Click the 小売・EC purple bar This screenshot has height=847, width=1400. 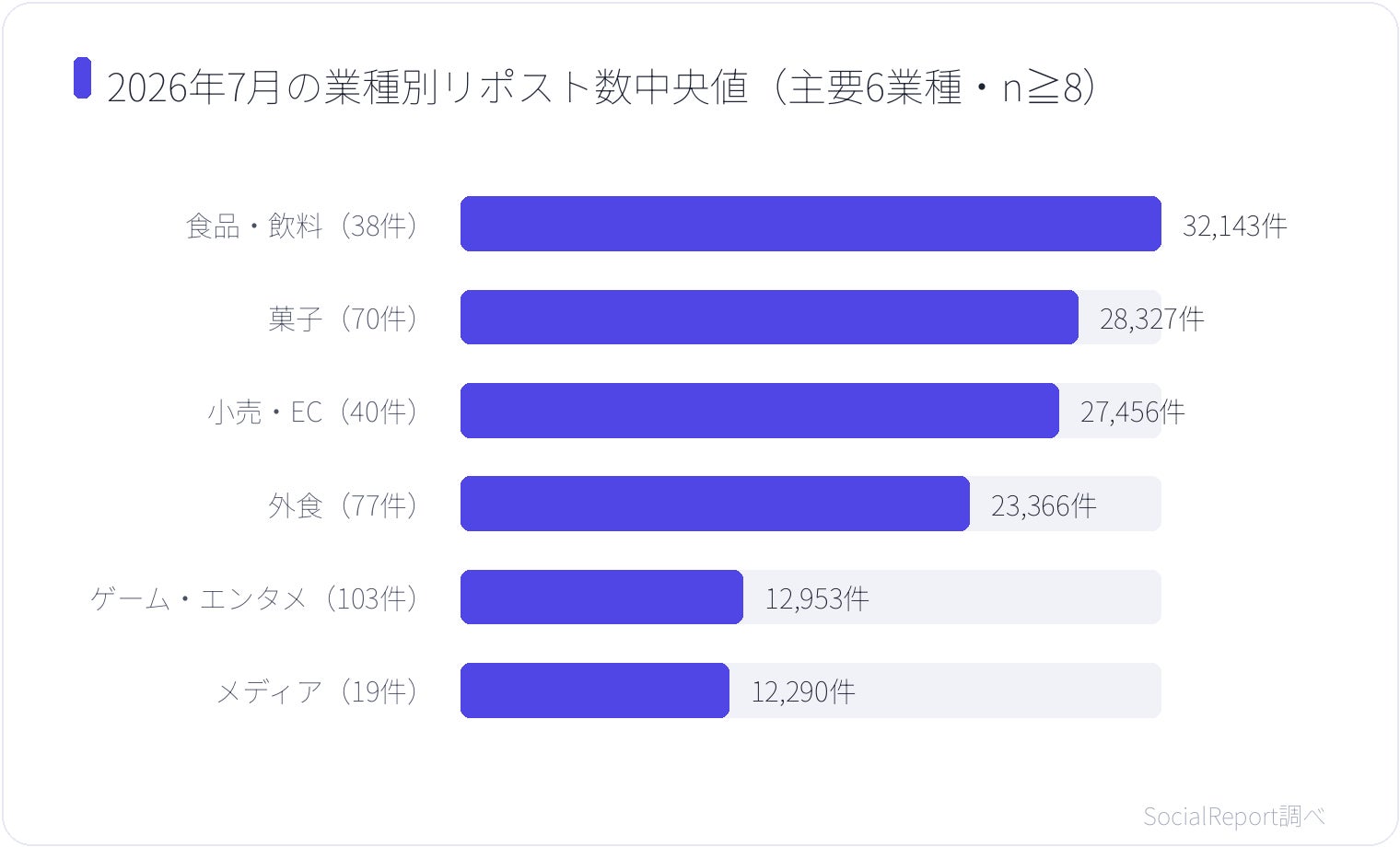click(760, 411)
